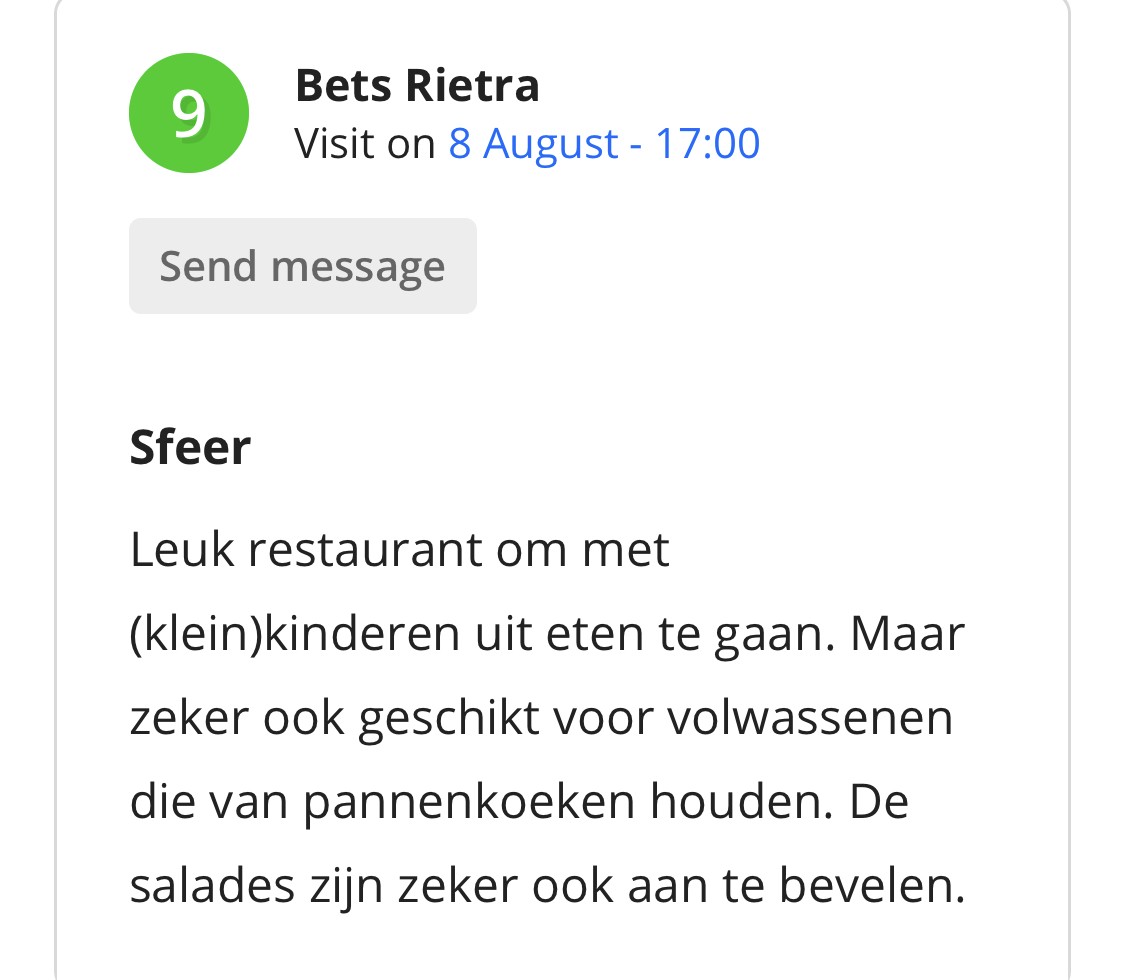1125x980 pixels.
Task: Click the word 'geschikt' in the review text
Action: pos(449,720)
